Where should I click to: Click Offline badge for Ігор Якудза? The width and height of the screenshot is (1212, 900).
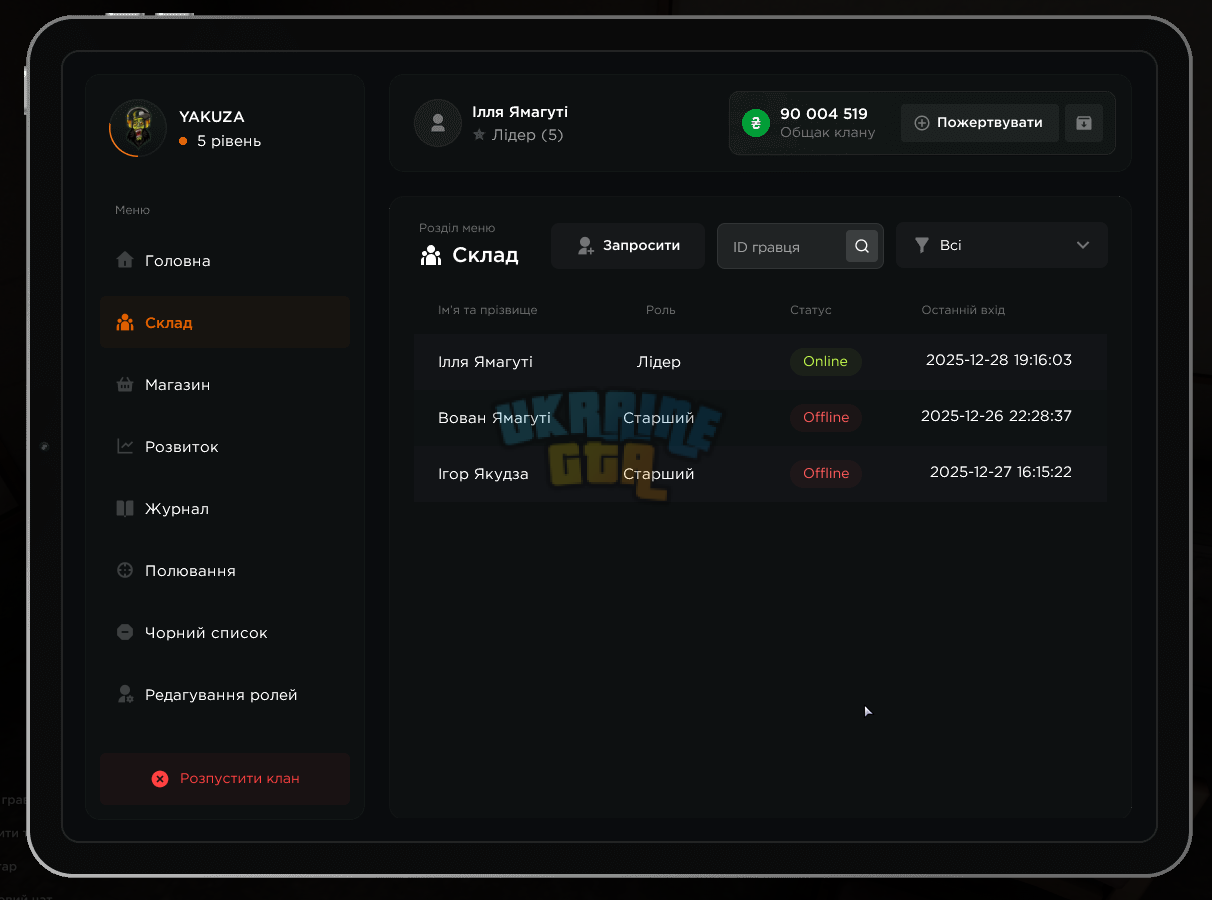click(x=826, y=473)
